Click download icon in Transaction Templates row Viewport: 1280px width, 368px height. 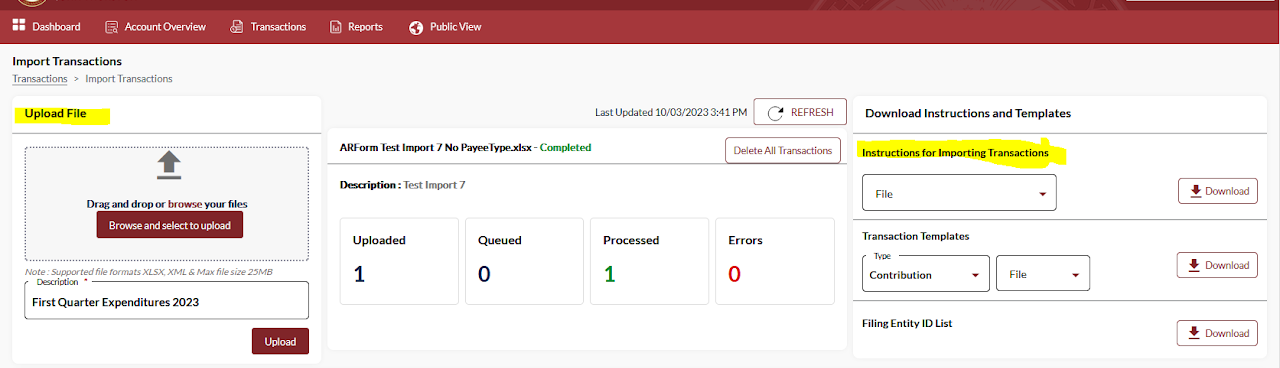pos(1195,265)
